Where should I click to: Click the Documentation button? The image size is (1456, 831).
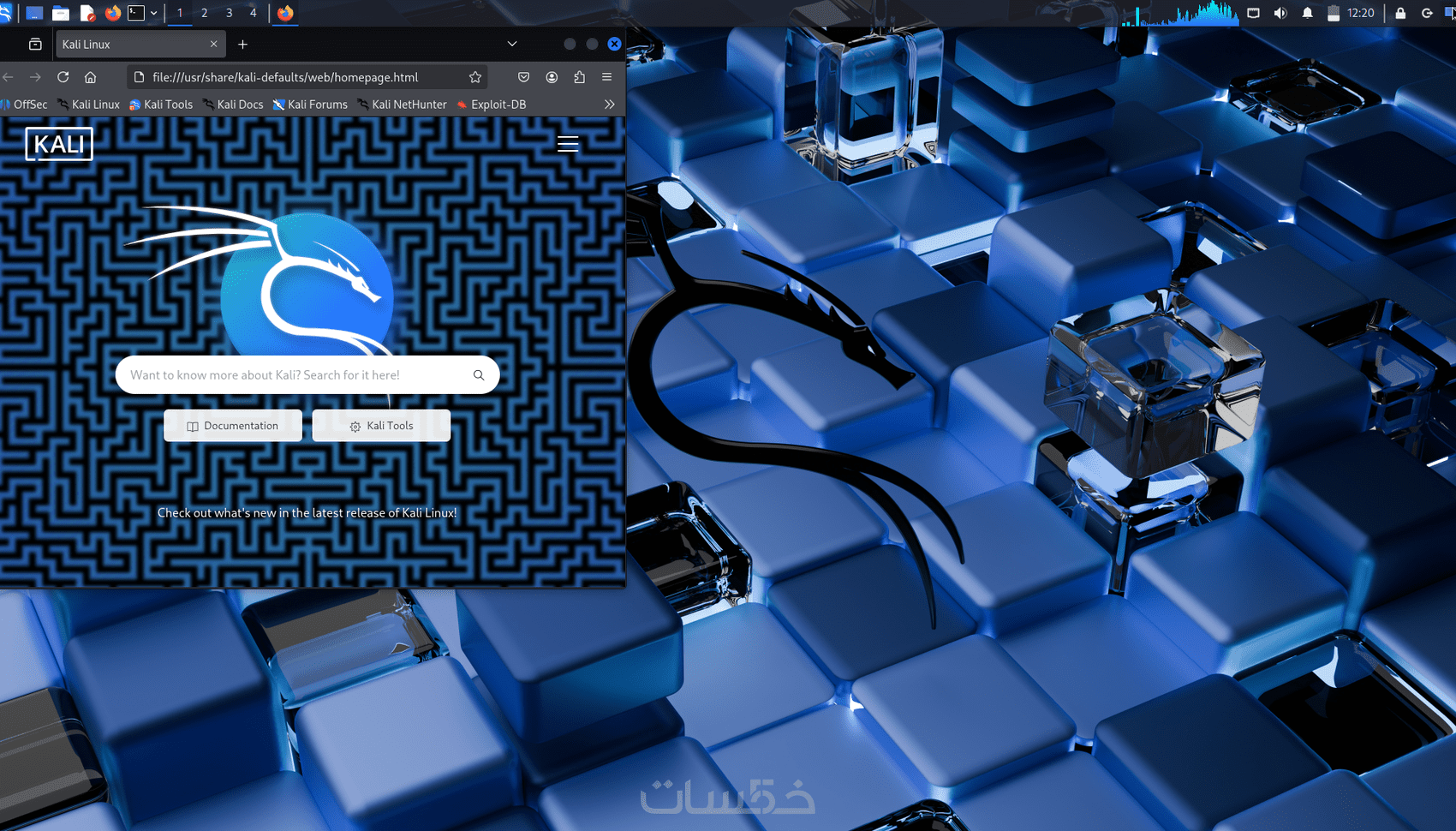click(233, 426)
